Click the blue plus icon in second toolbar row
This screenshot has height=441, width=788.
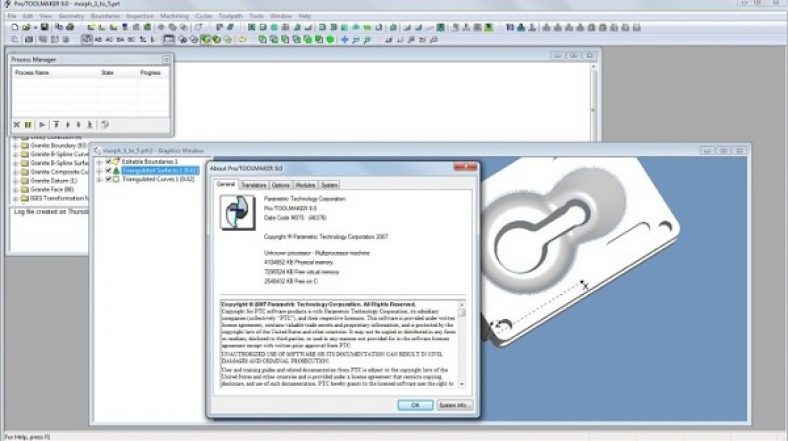coord(344,39)
